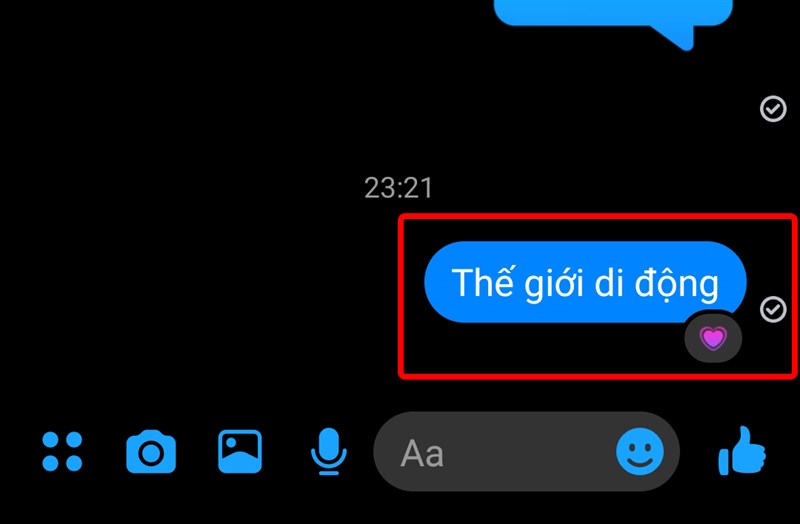This screenshot has width=800, height=524.
Task: Attach an image using gallery button
Action: 240,452
